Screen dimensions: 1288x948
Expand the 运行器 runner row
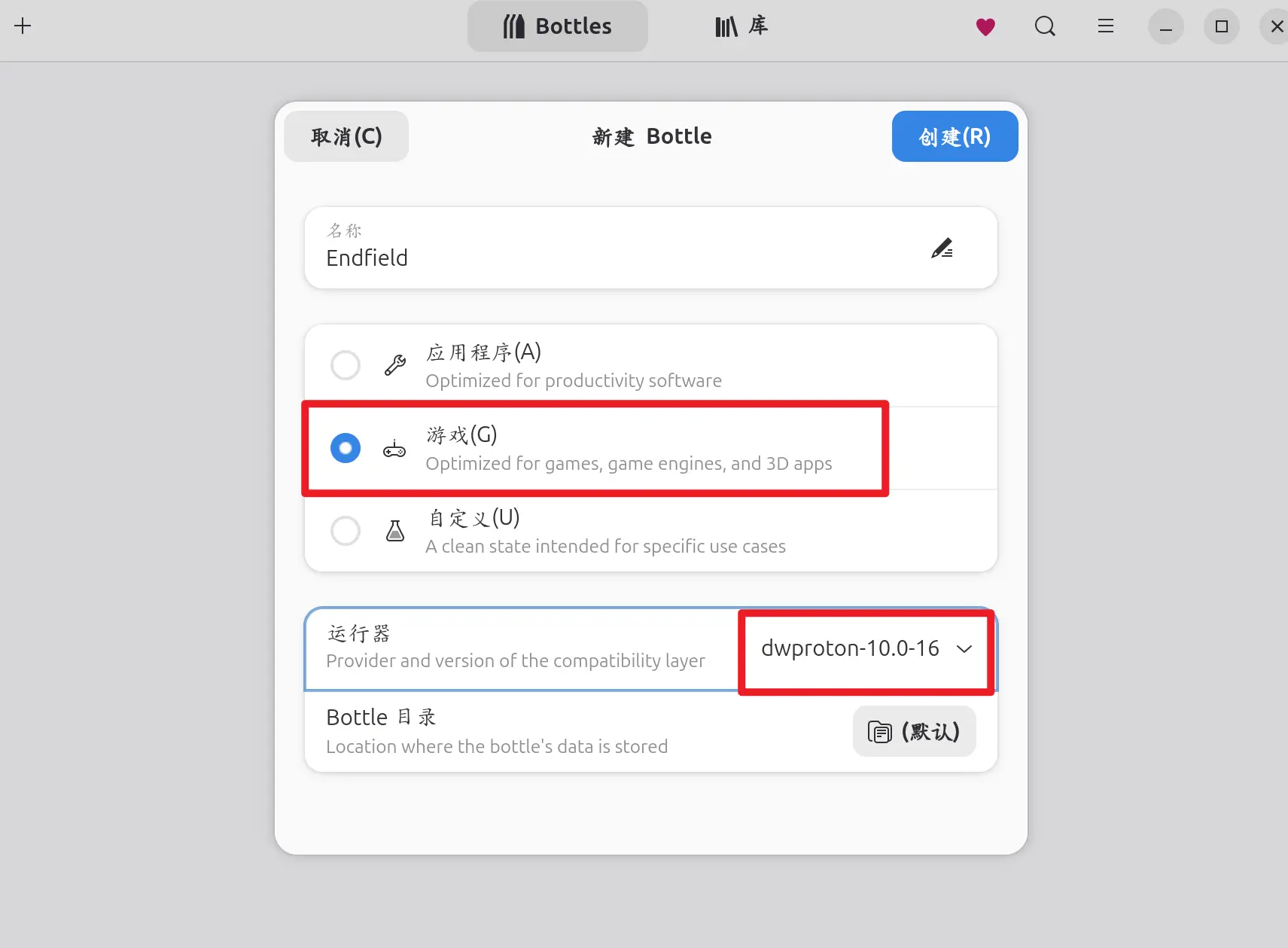click(x=651, y=648)
